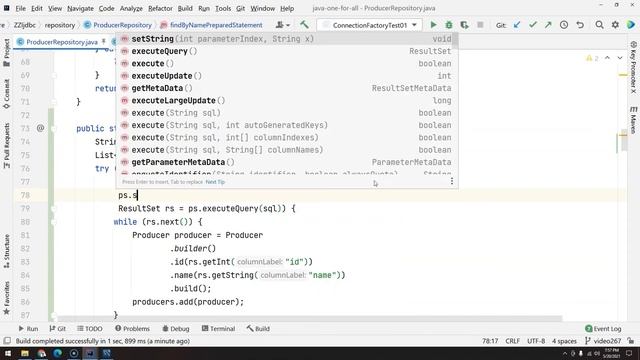Open the Analyze menu

pos(131,8)
